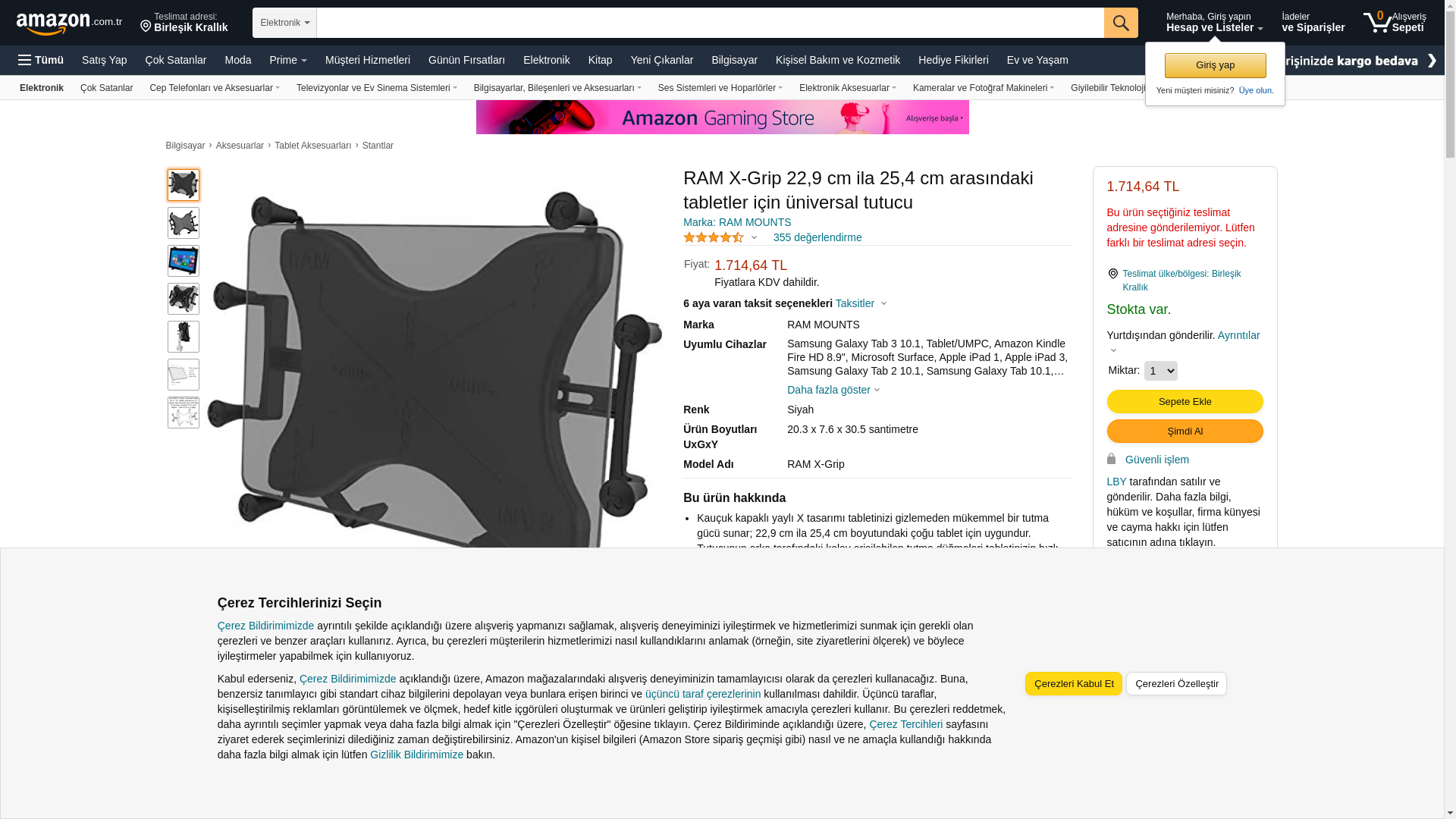Screen dimensions: 1456x819
Task: Click the search magnifier button
Action: [x=1121, y=23]
